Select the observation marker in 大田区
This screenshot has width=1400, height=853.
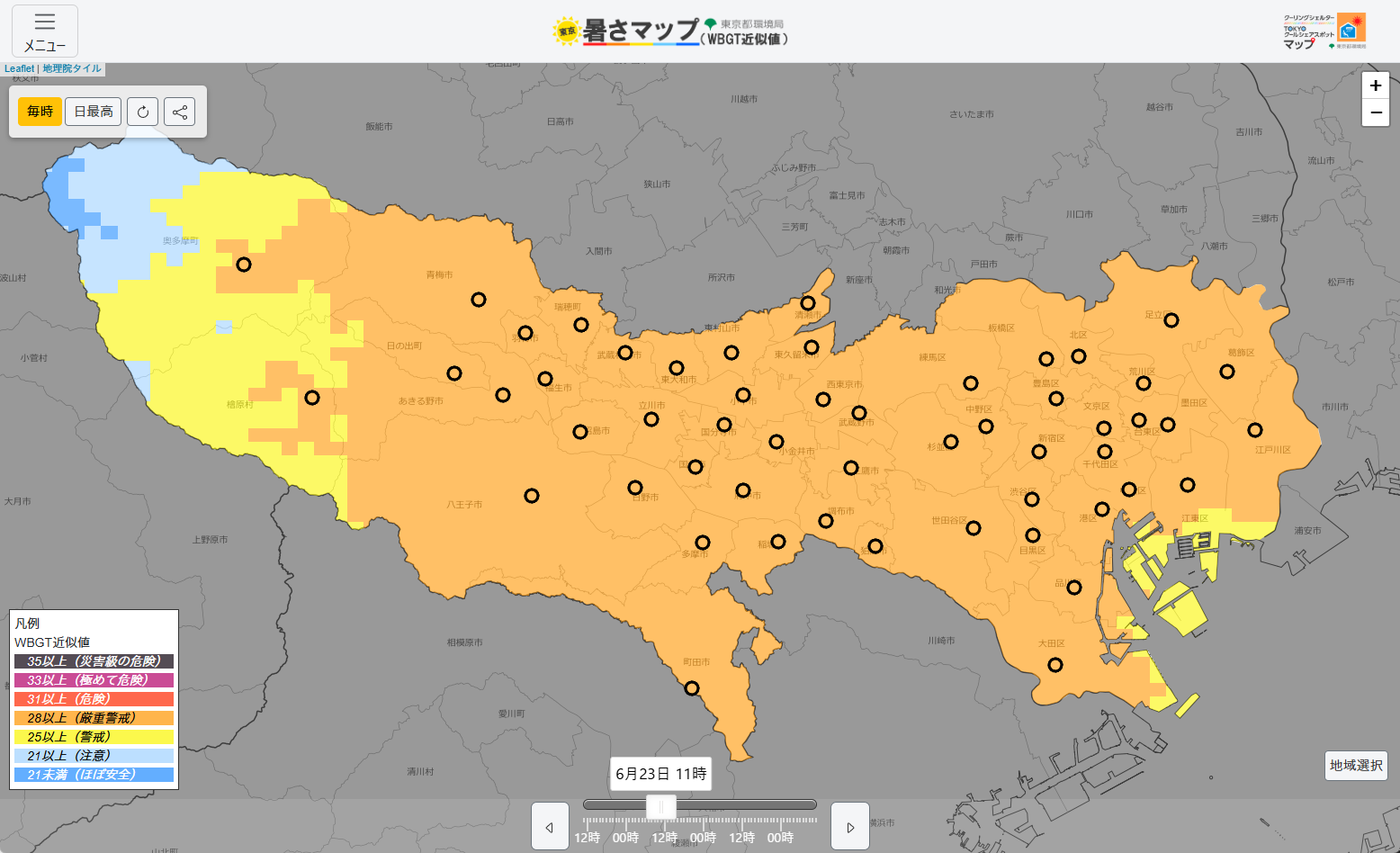click(1055, 665)
